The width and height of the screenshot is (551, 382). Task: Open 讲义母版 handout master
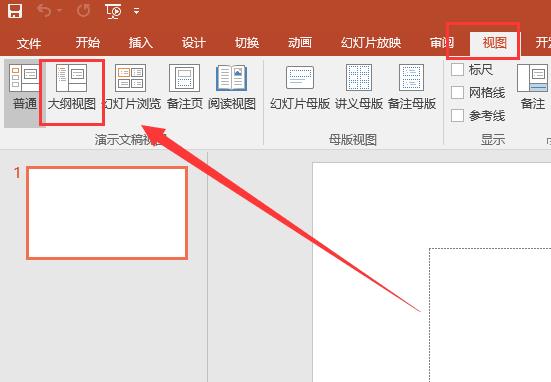pyautogui.click(x=359, y=88)
